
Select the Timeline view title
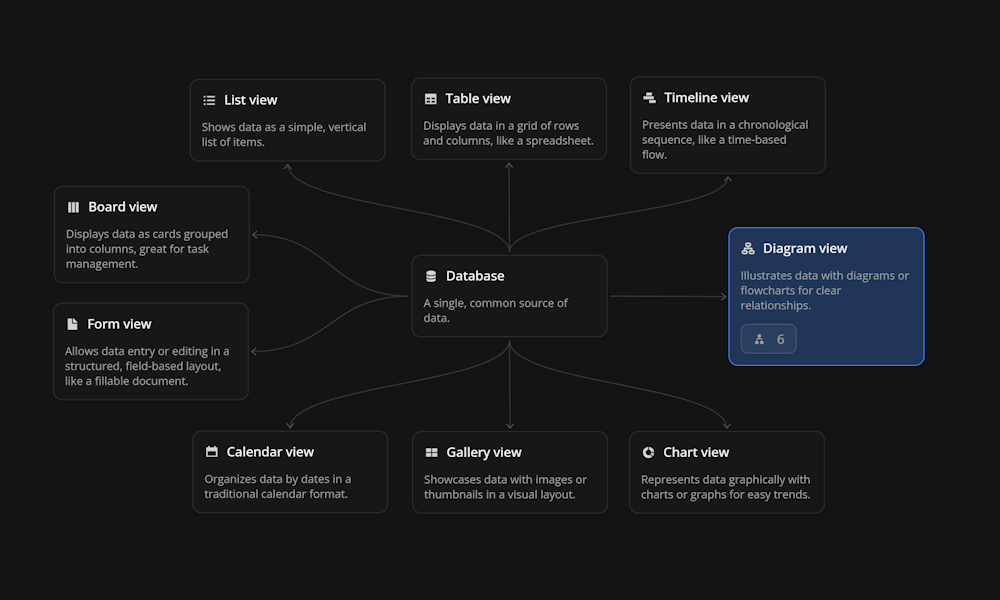click(706, 98)
